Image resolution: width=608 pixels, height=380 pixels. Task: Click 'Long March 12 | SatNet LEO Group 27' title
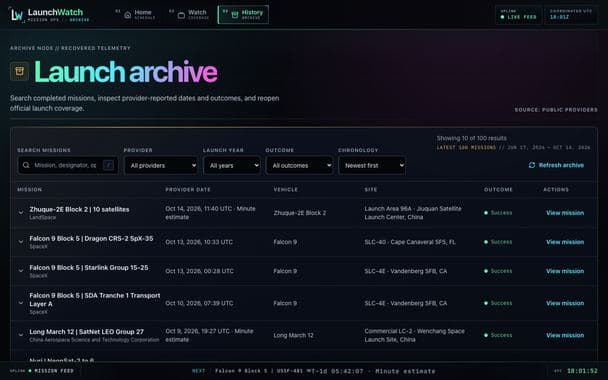86,332
